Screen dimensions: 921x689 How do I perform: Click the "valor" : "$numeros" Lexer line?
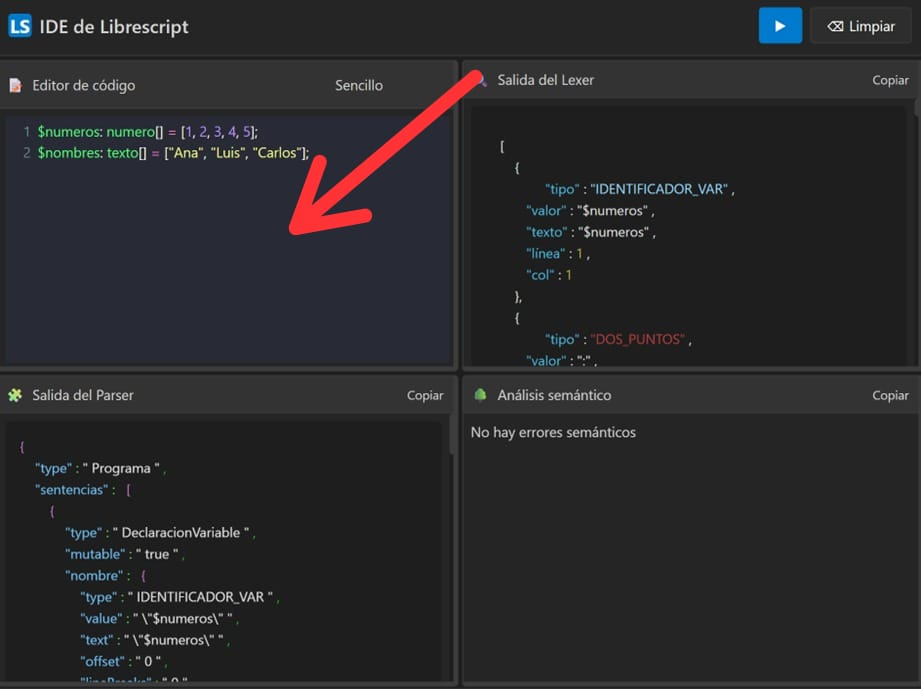pyautogui.click(x=590, y=210)
